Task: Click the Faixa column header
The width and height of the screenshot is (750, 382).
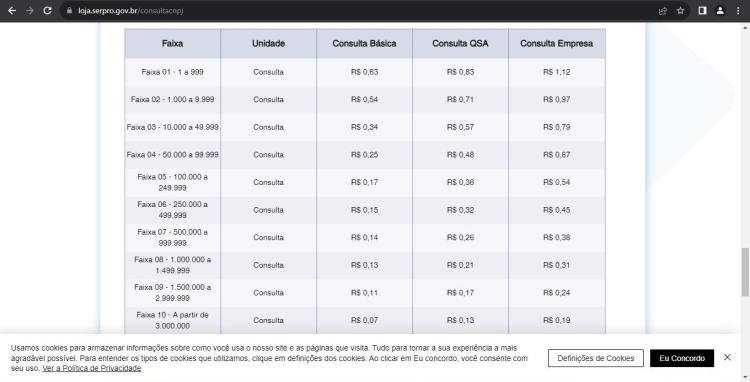Action: click(x=173, y=44)
